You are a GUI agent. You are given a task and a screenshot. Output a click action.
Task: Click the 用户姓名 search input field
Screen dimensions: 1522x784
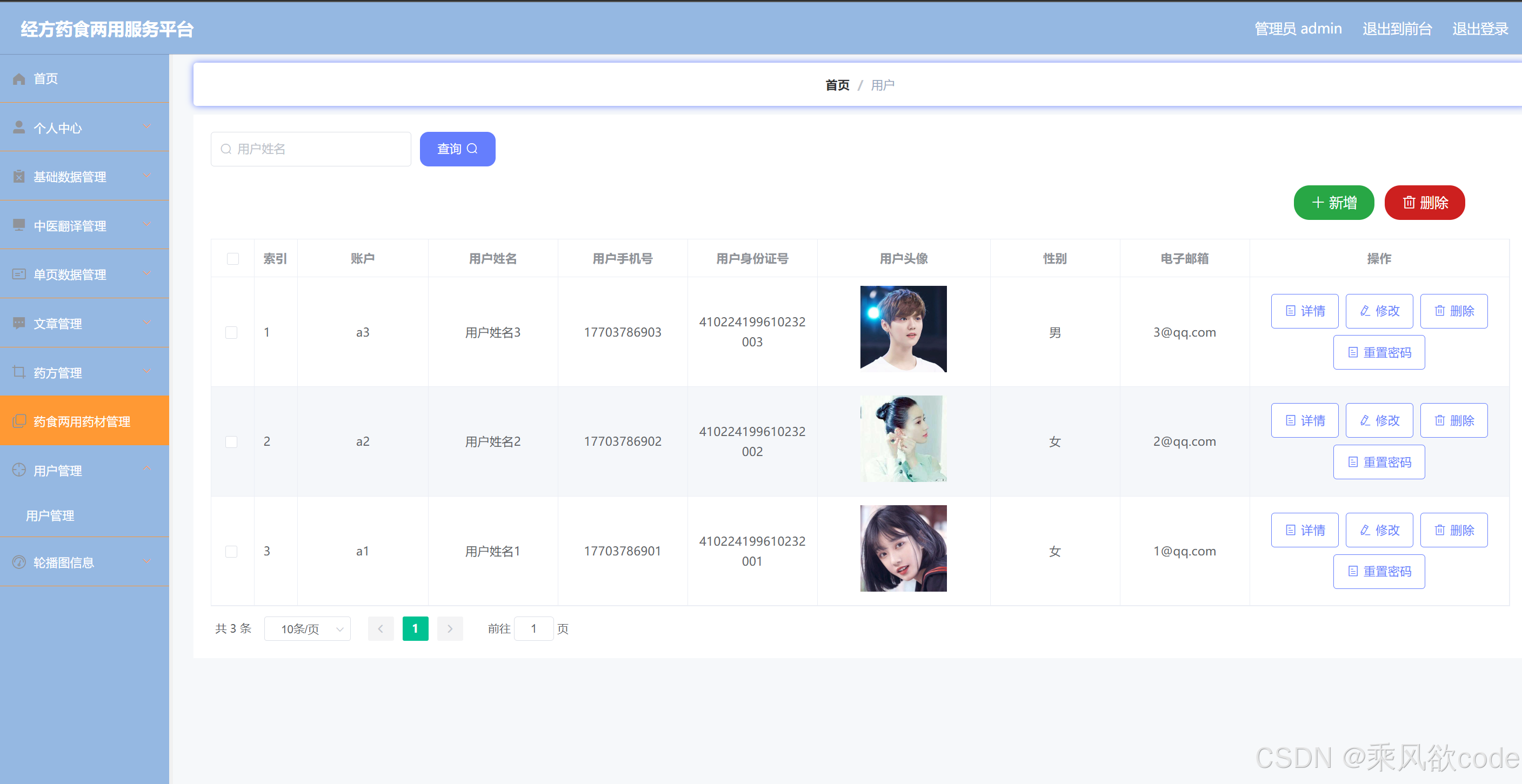click(x=310, y=149)
